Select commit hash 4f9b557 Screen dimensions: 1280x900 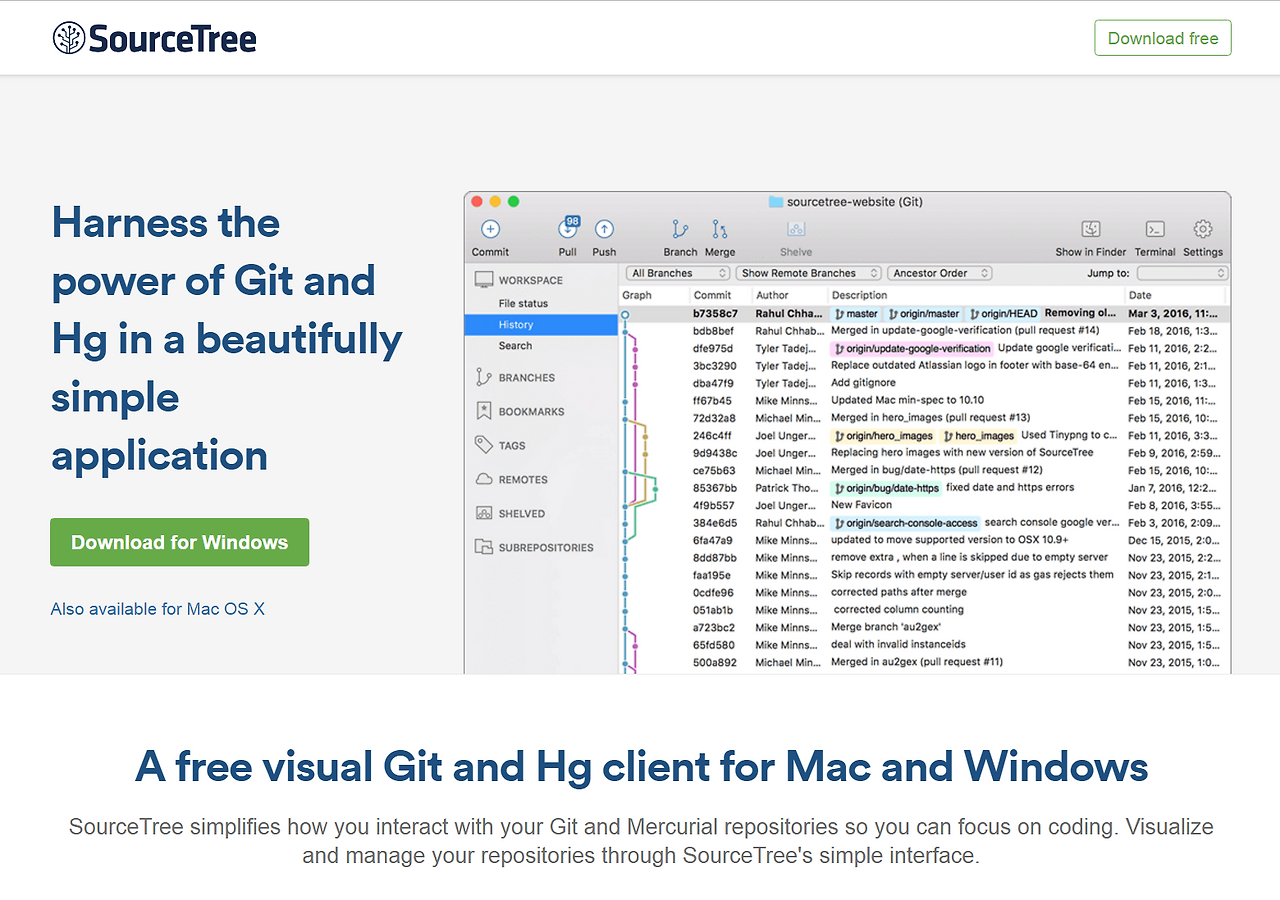(x=714, y=506)
